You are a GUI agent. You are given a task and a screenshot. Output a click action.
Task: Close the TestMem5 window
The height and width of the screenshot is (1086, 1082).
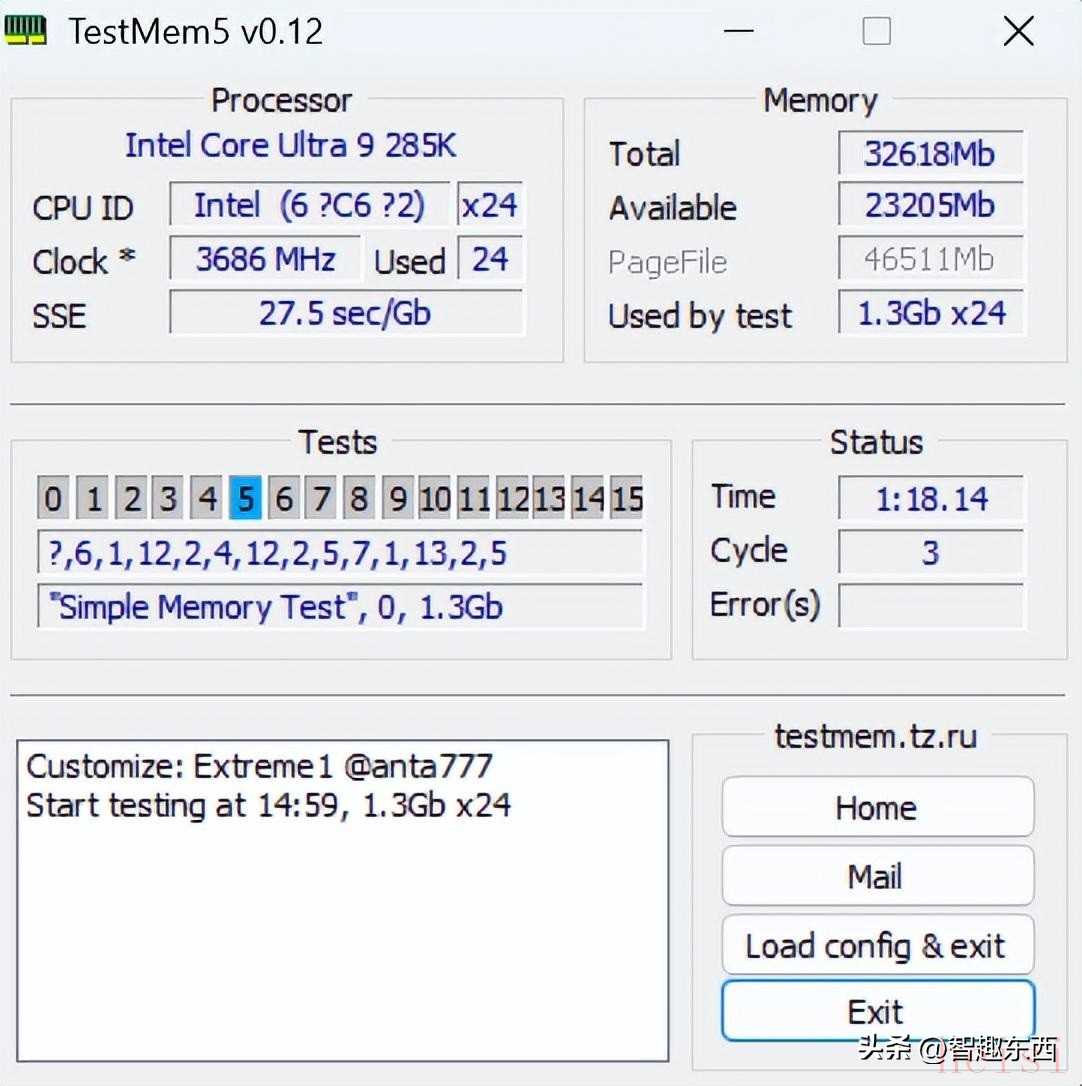coord(1018,31)
